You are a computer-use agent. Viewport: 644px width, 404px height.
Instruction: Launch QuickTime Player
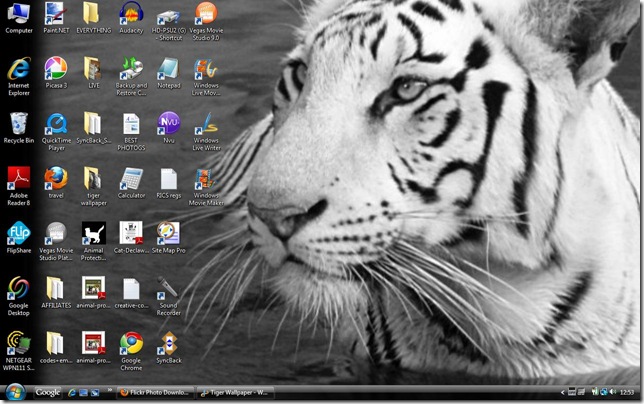click(56, 131)
